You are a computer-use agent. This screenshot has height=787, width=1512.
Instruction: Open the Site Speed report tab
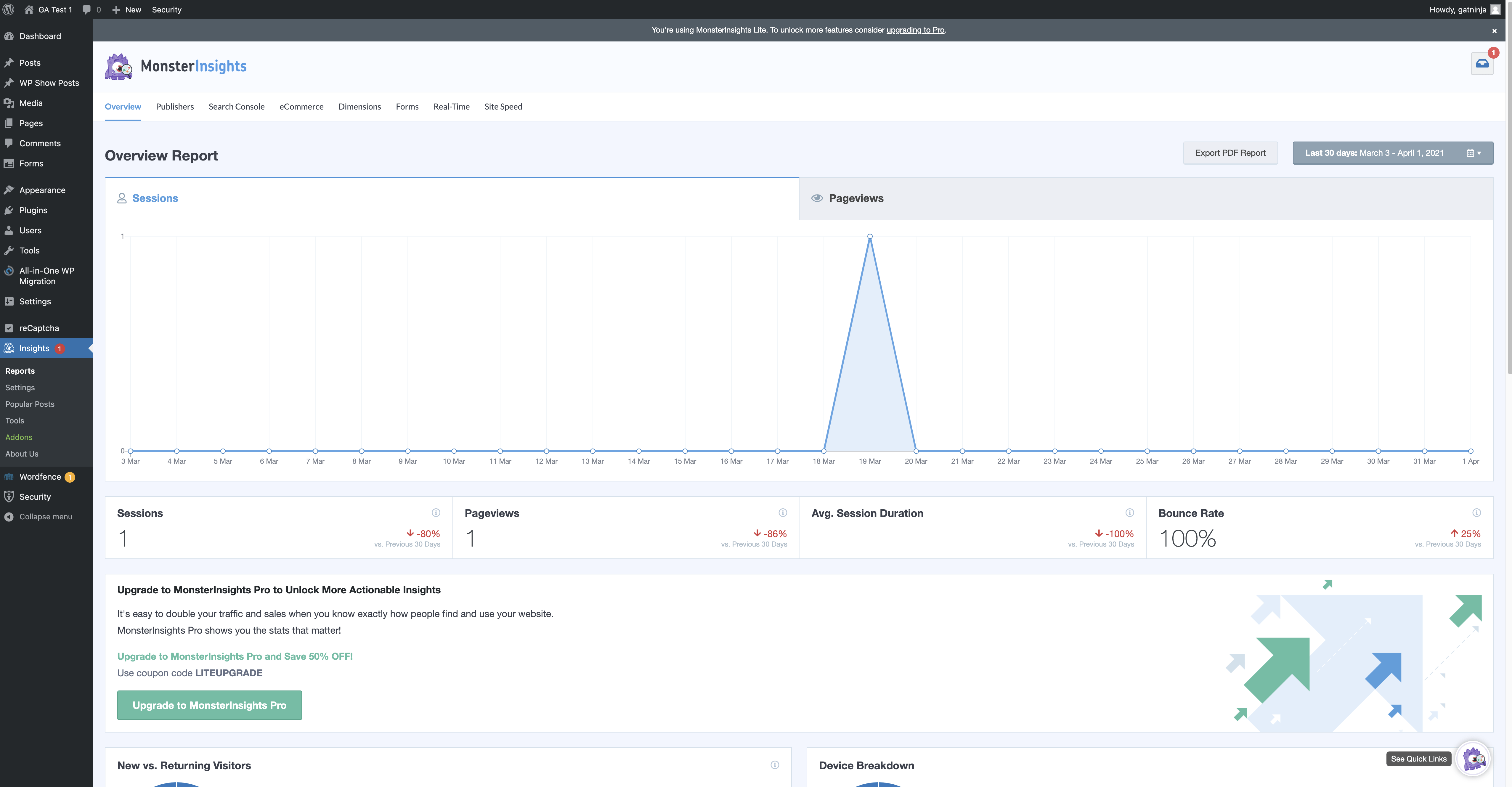503,107
